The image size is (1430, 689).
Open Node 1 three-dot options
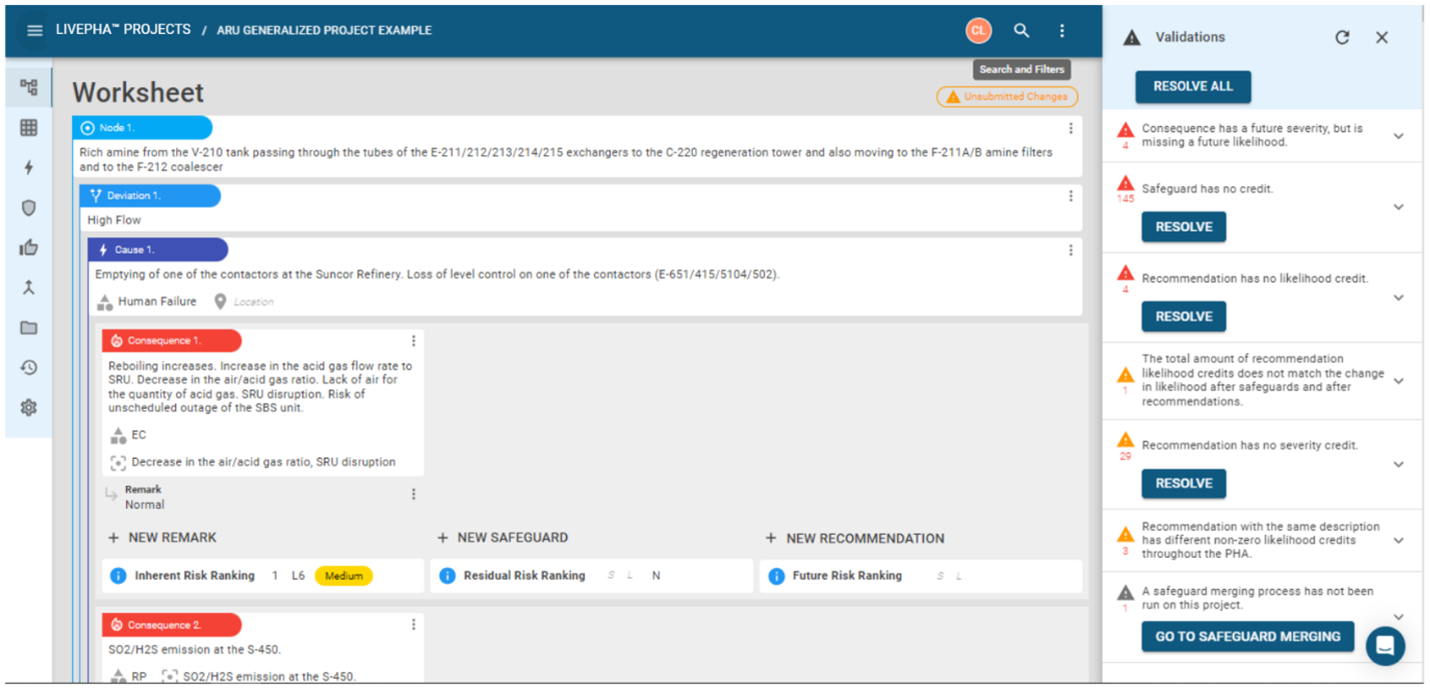tap(1070, 128)
